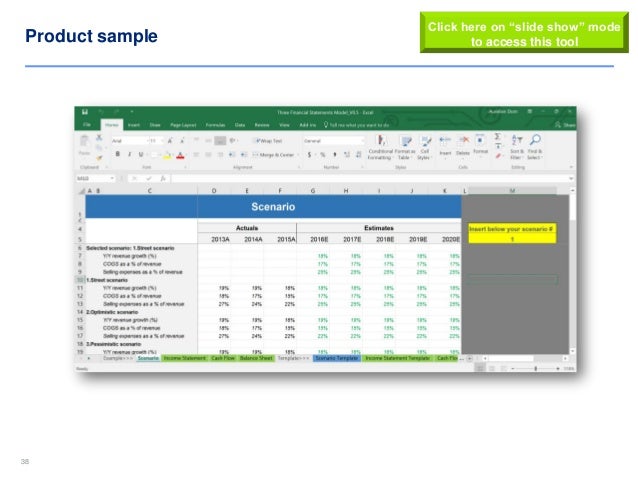
Task: Open the Income Statement Template sheet tab
Action: 398,358
